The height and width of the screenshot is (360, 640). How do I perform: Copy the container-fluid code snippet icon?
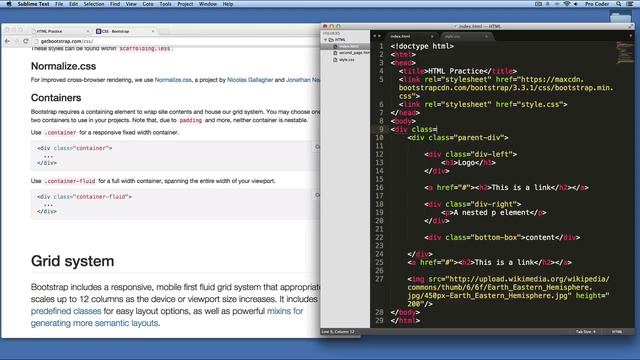point(317,195)
